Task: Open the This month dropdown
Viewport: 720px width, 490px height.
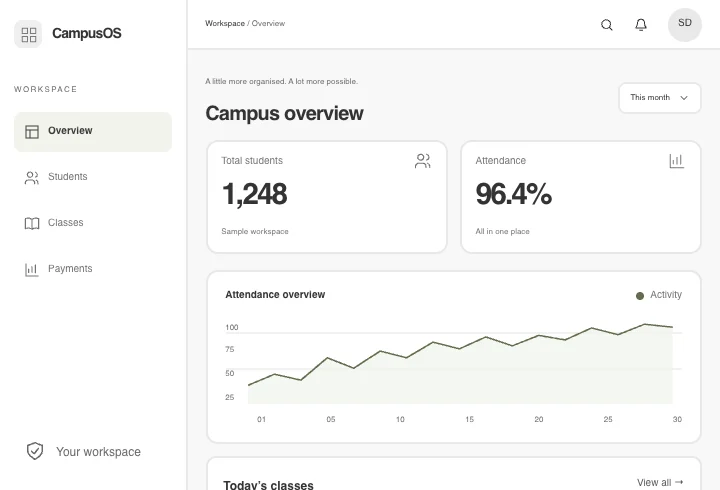Action: pyautogui.click(x=660, y=98)
